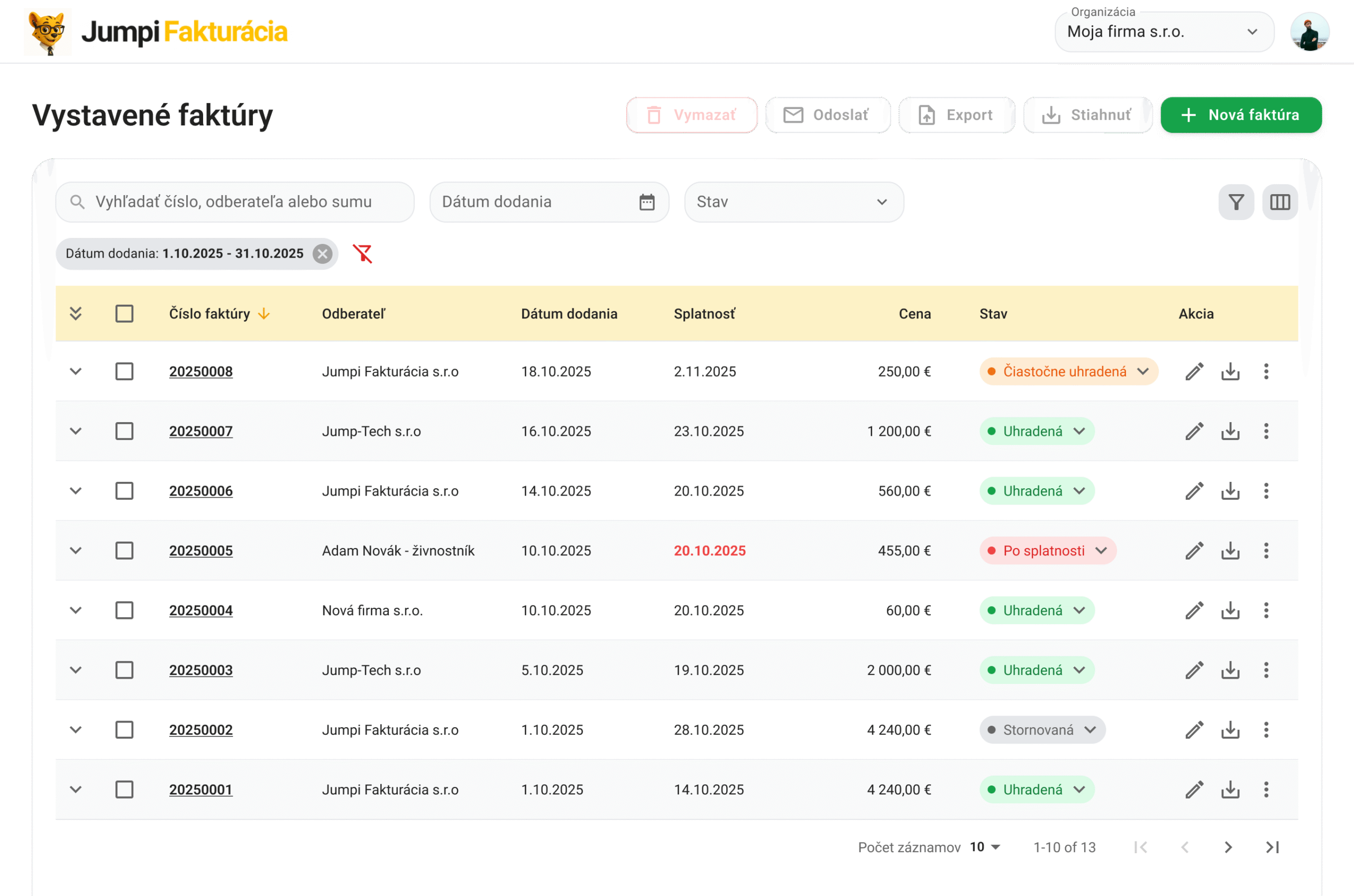Viewport: 1354px width, 896px height.
Task: Remove the Dátum dodania filter chip
Action: tap(323, 254)
